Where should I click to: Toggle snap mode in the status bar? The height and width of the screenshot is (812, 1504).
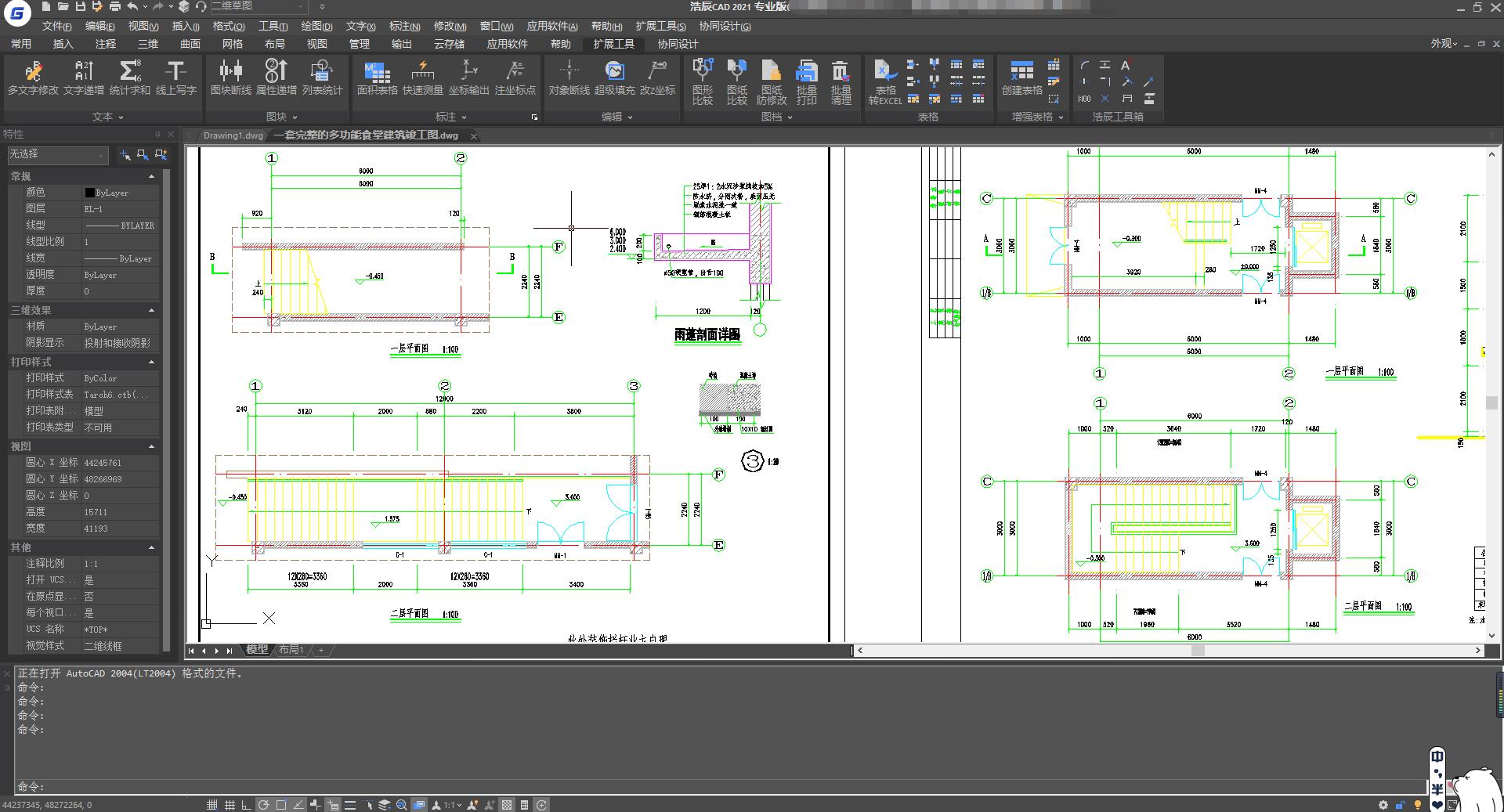tap(212, 804)
